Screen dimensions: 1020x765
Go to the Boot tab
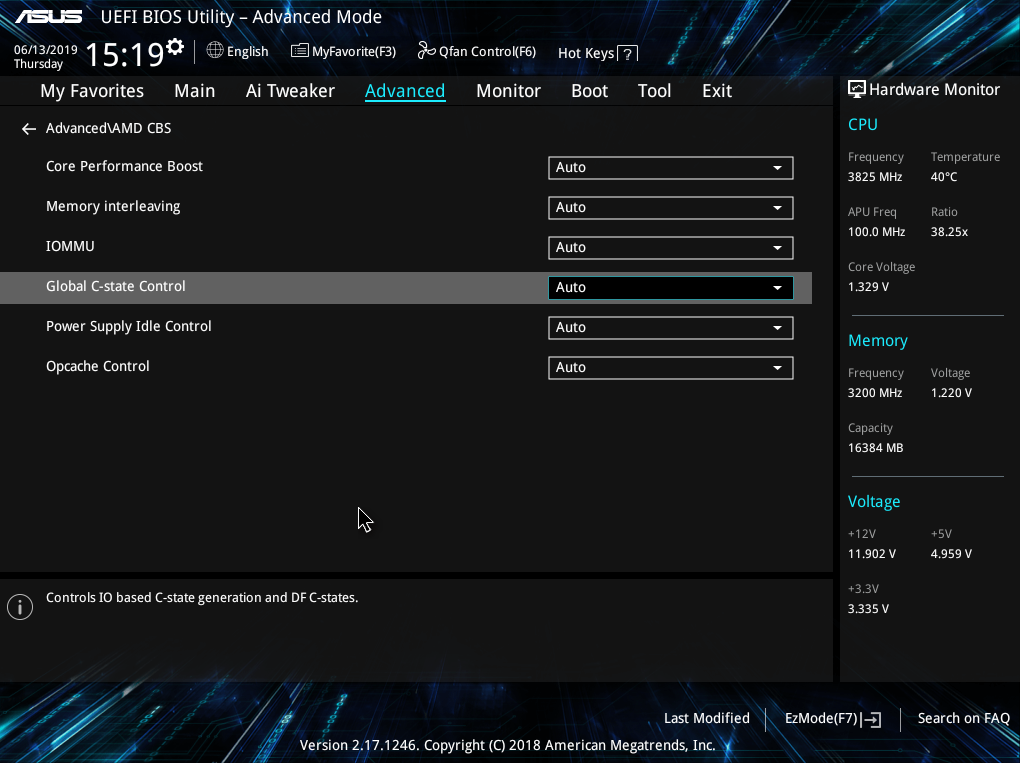pyautogui.click(x=589, y=90)
